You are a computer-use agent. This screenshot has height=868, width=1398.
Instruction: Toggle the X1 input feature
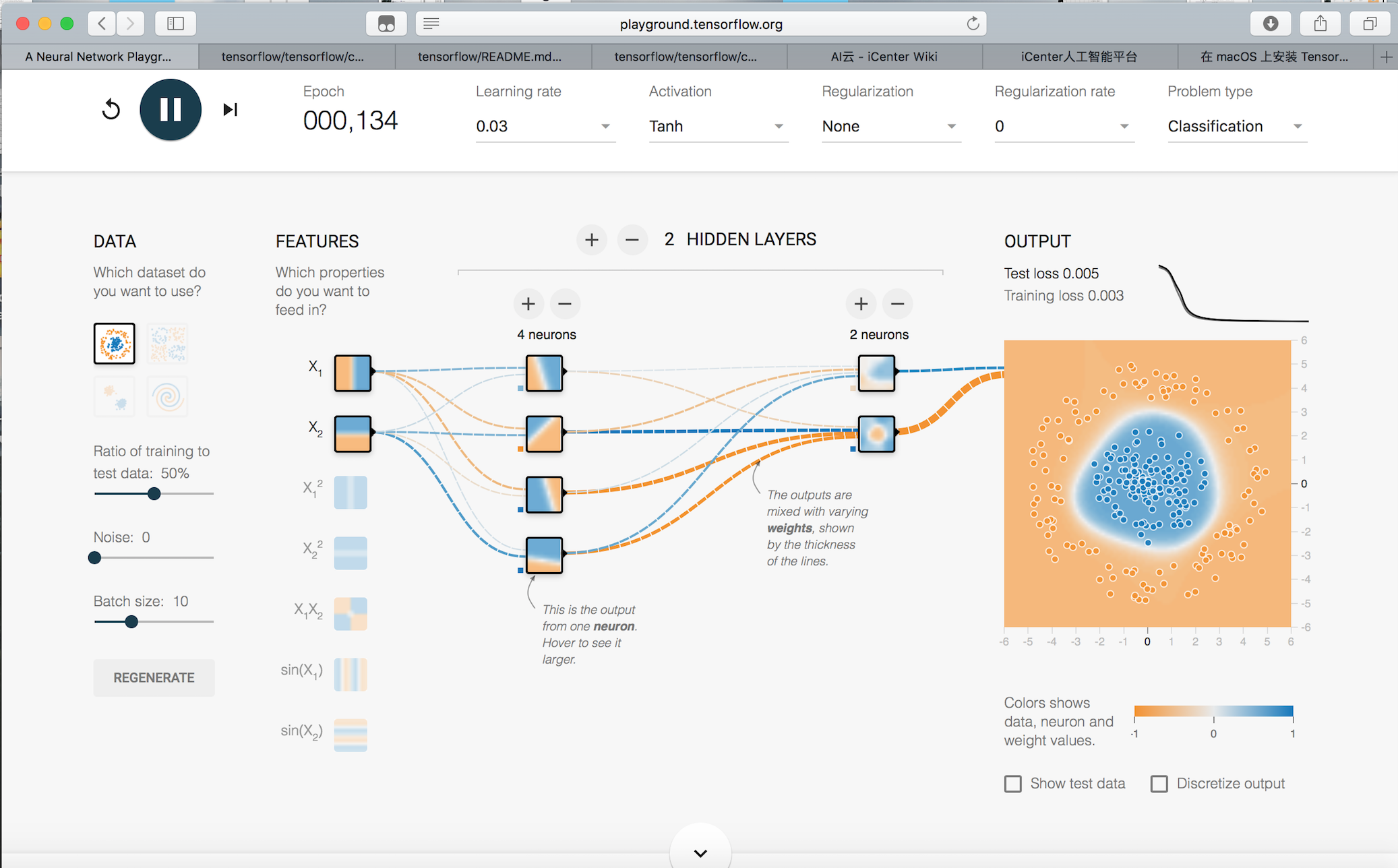click(353, 373)
